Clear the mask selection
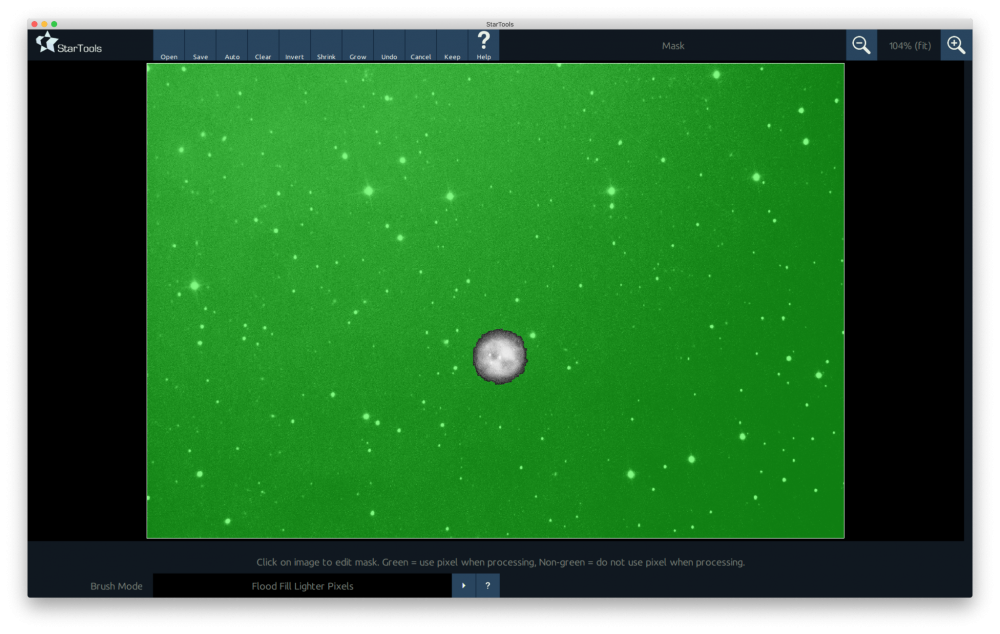This screenshot has width=1000, height=634. tap(263, 46)
